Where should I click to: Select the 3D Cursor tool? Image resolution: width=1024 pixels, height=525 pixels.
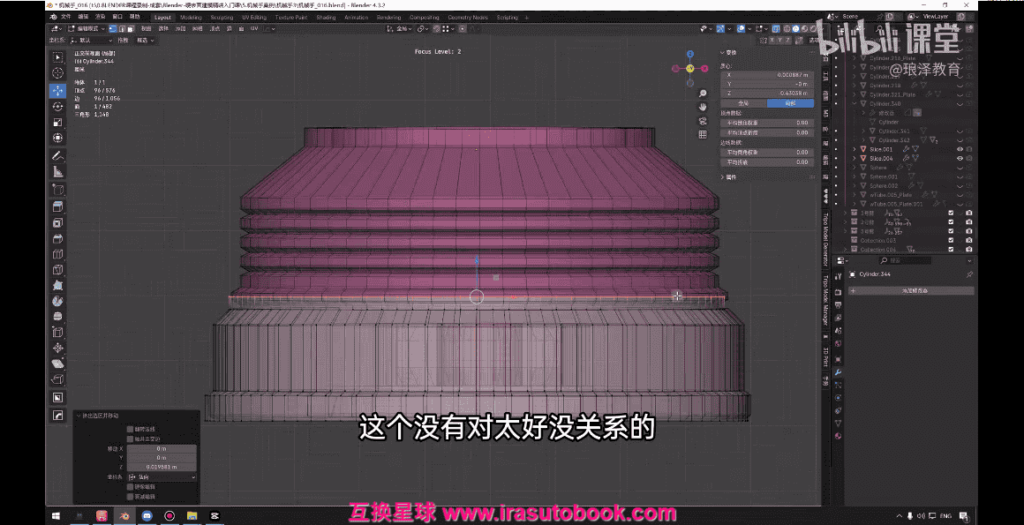pyautogui.click(x=57, y=73)
